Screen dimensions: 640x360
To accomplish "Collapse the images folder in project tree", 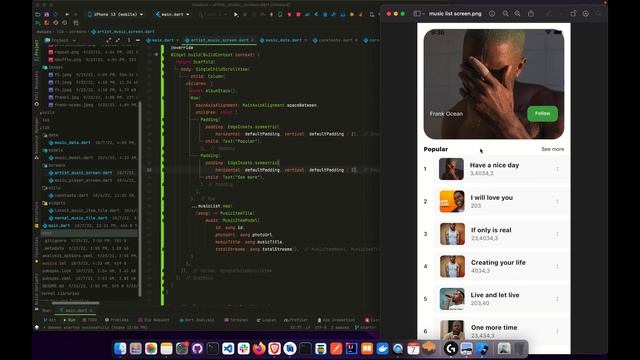I will pyautogui.click(x=53, y=67).
